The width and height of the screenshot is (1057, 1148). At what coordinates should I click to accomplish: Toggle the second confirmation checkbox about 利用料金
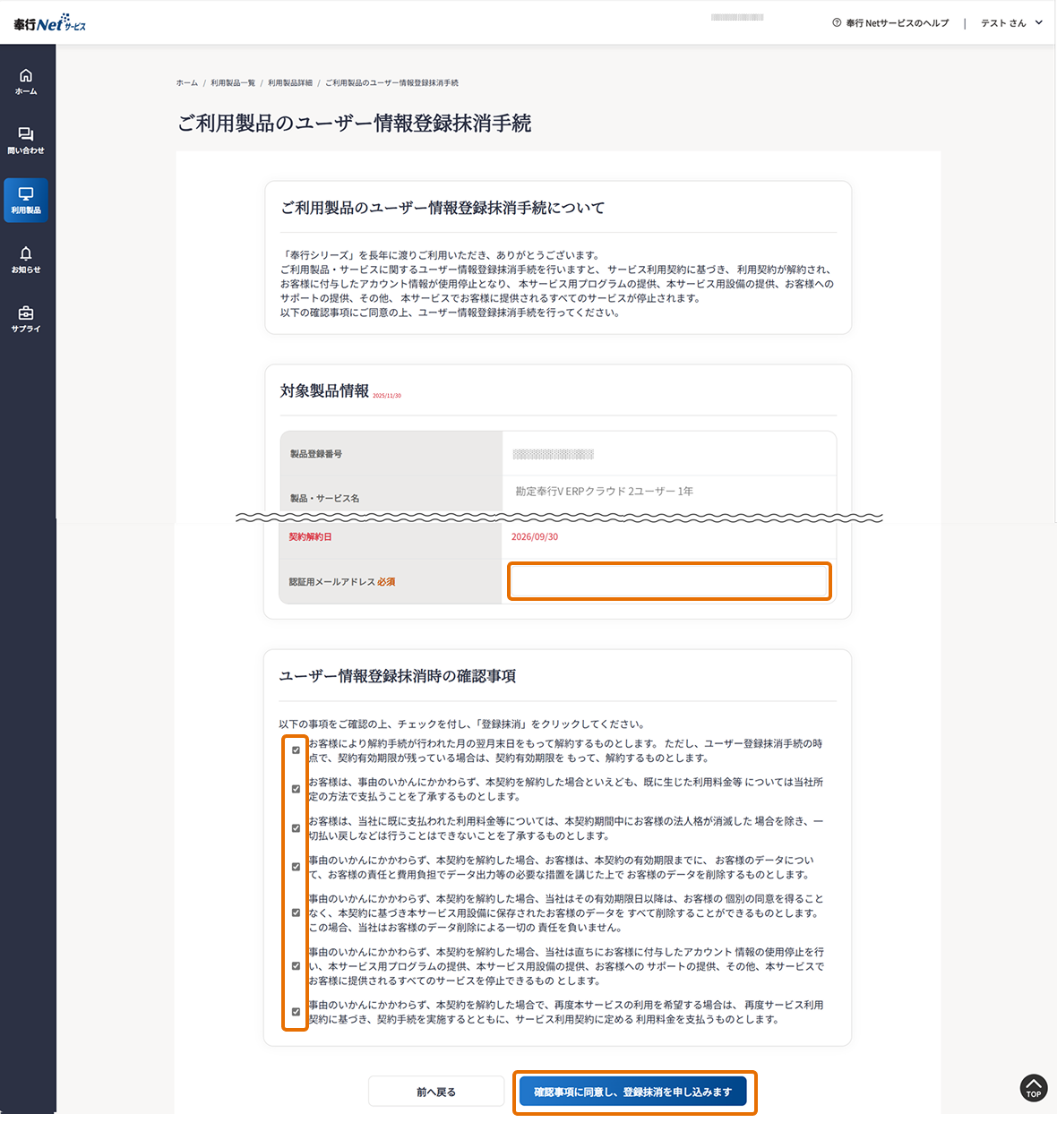pyautogui.click(x=296, y=789)
